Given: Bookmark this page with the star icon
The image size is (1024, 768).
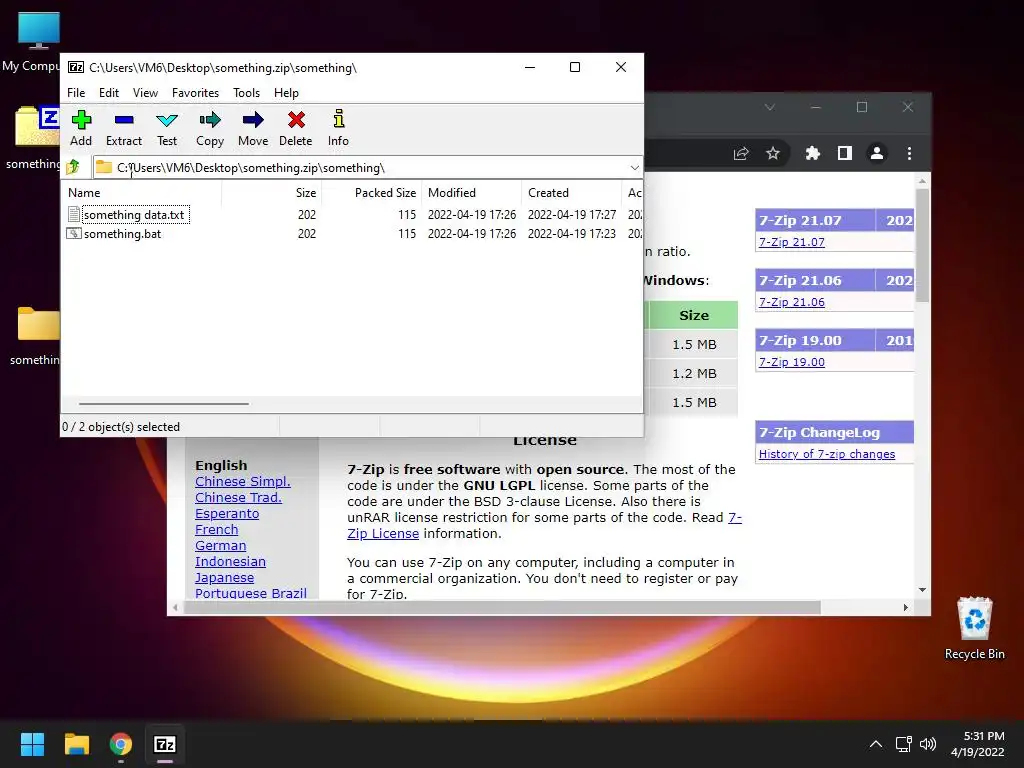Looking at the screenshot, I should pos(773,153).
